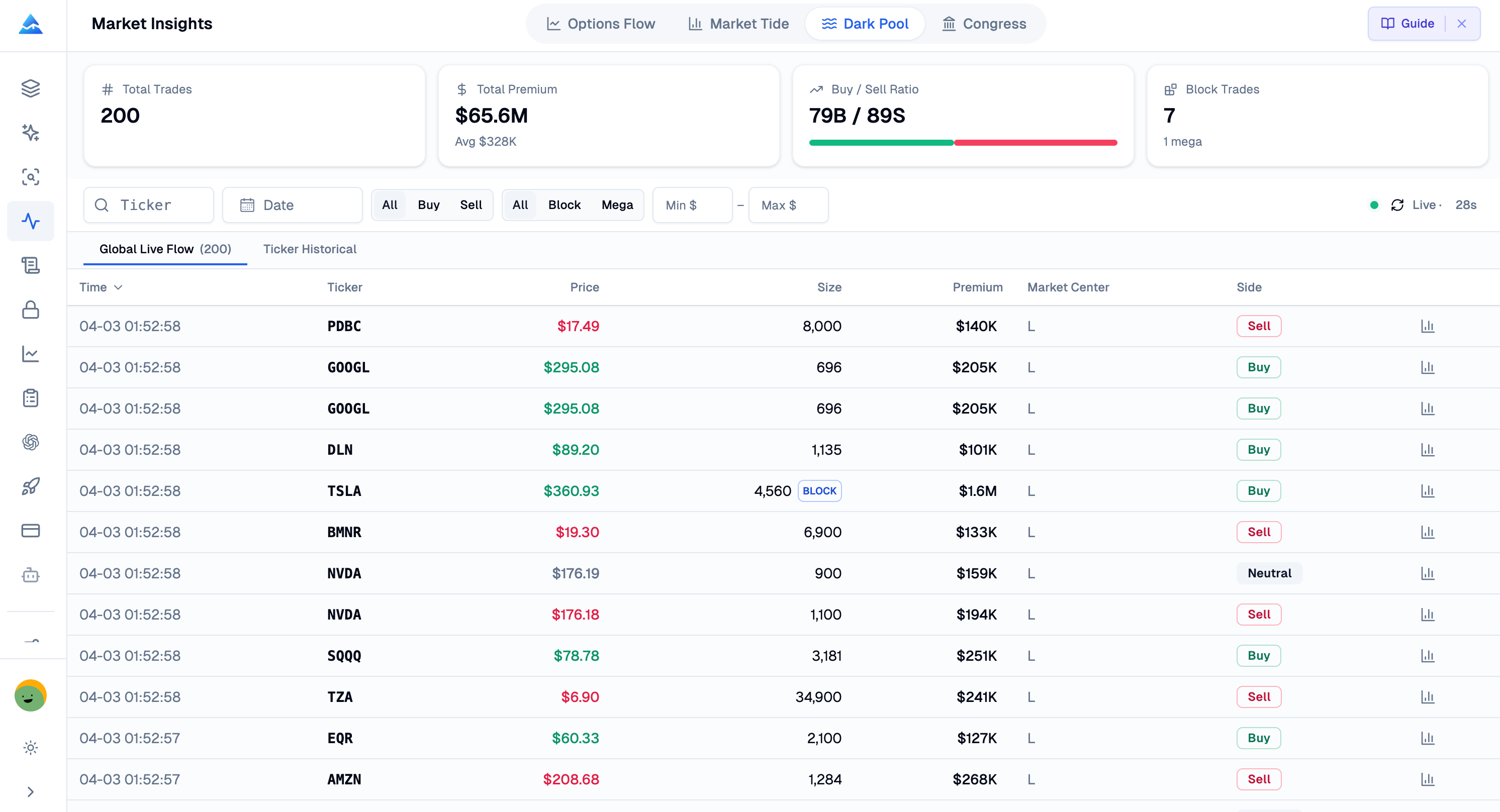Select Block in the size filter group
The height and width of the screenshot is (812, 1500).
pyautogui.click(x=564, y=205)
